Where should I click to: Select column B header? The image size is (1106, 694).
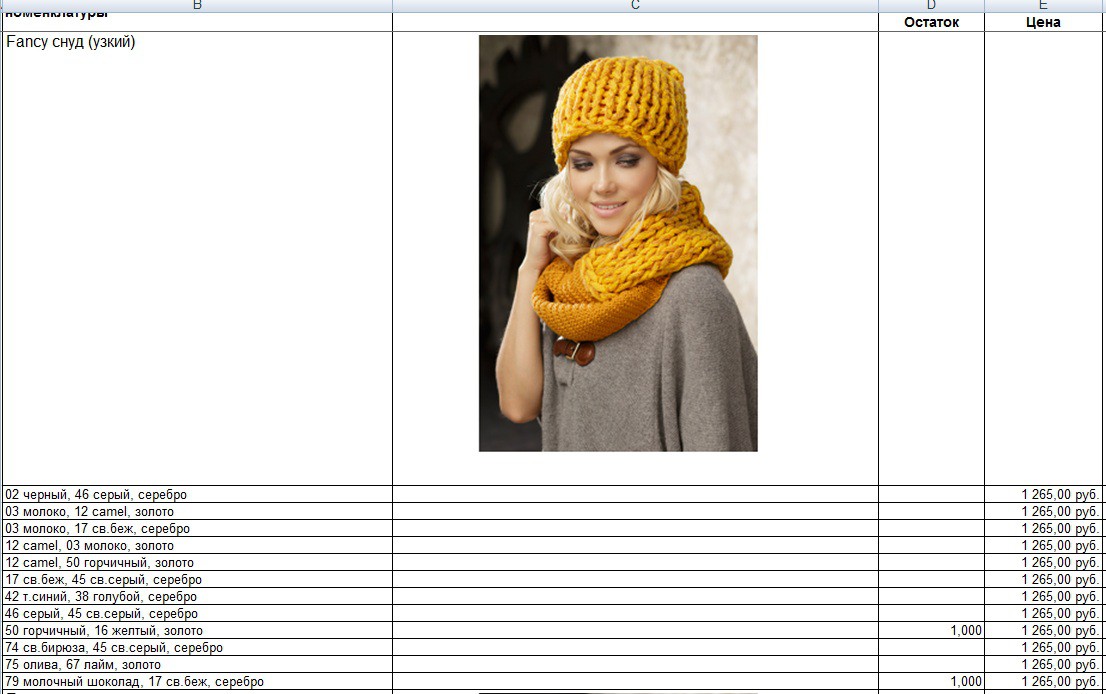coord(198,6)
